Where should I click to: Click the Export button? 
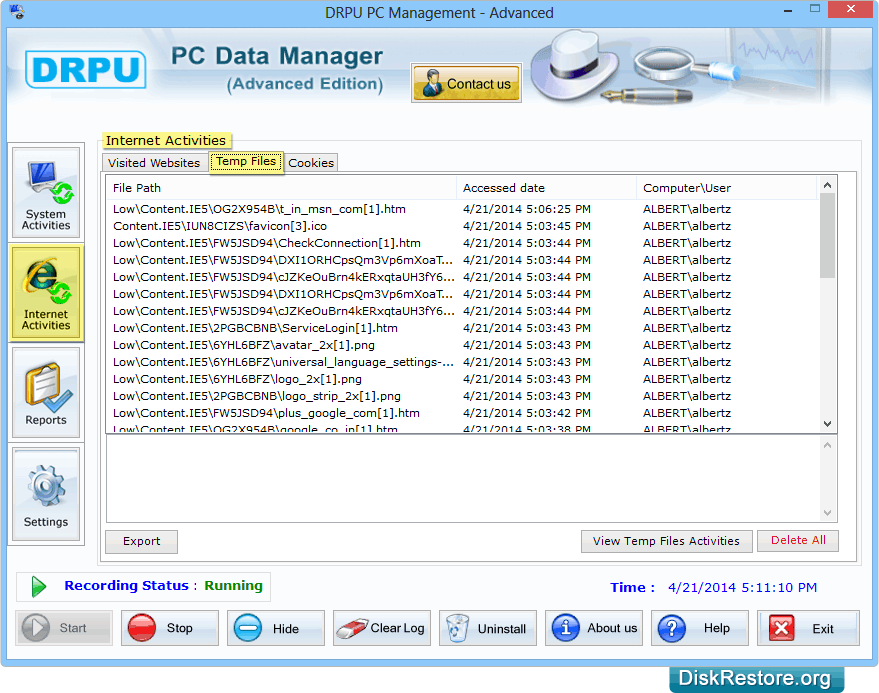pos(141,542)
